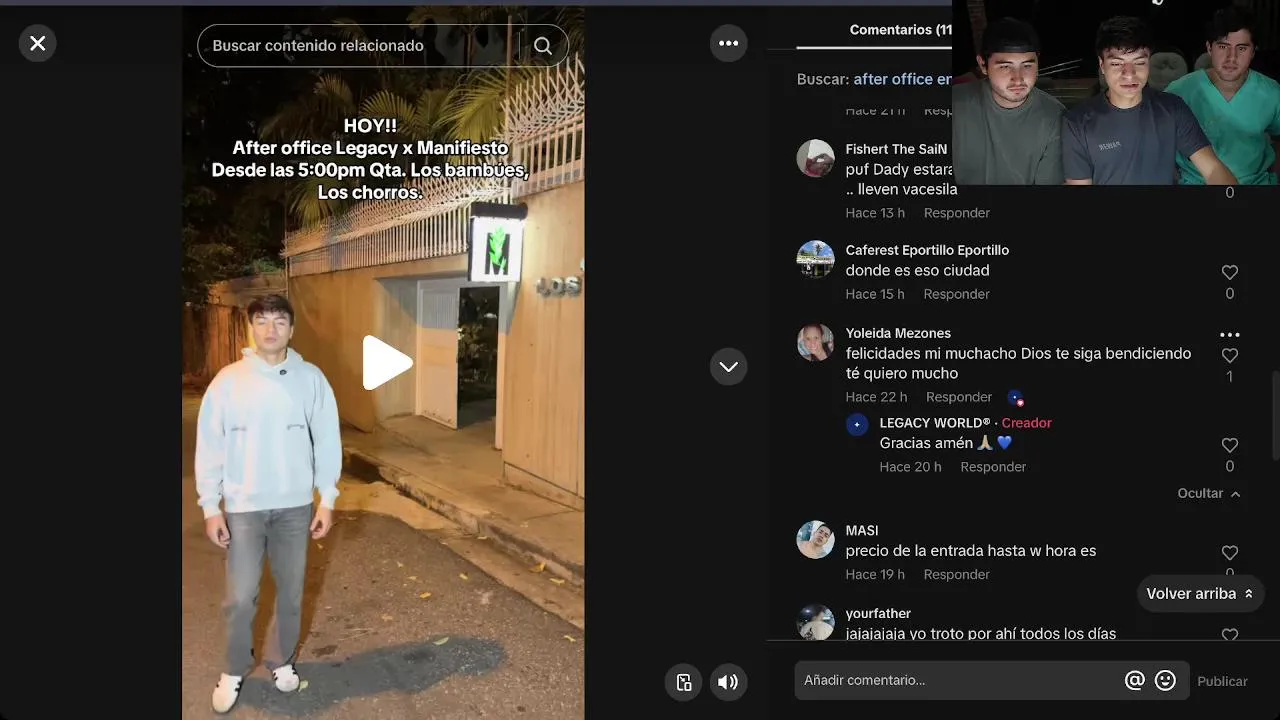Viewport: 1280px width, 720px height.
Task: Open MASI's avatar
Action: click(815, 539)
